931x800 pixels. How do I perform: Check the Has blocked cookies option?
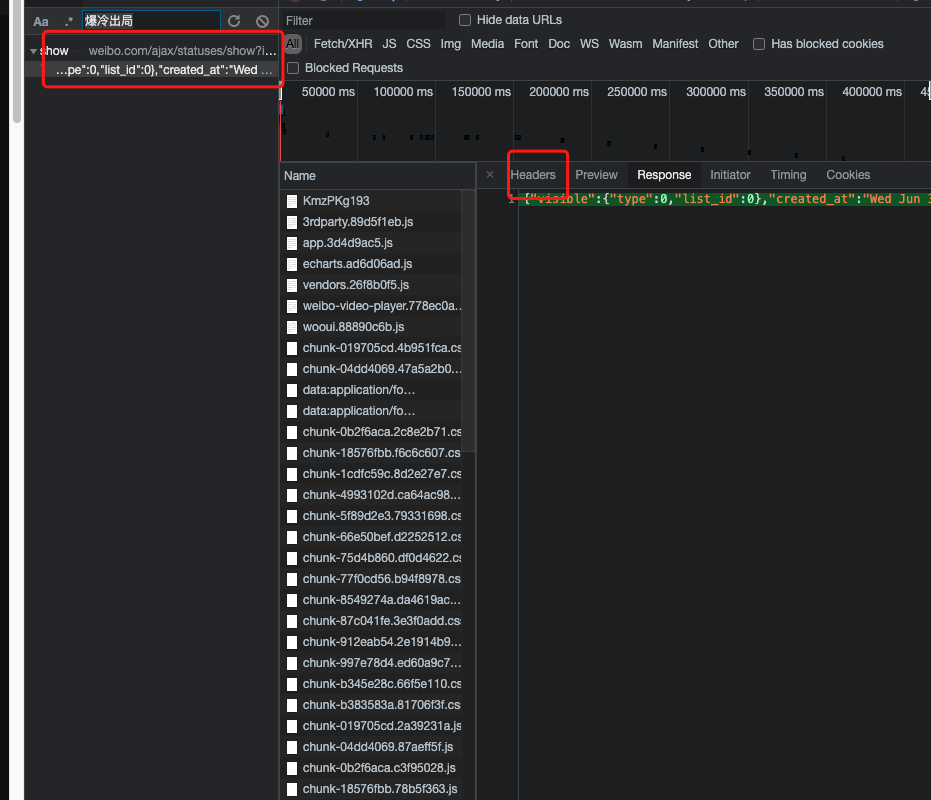coord(759,44)
